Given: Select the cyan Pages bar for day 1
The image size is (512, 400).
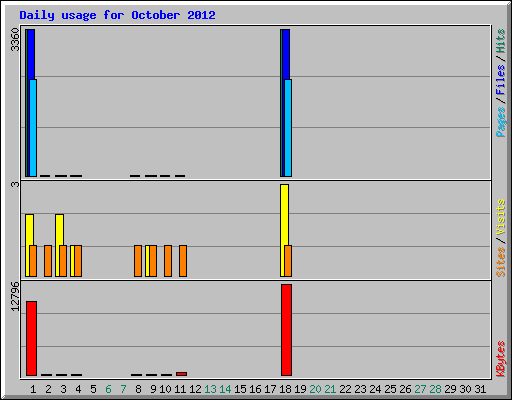Looking at the screenshot, I should tap(33, 128).
